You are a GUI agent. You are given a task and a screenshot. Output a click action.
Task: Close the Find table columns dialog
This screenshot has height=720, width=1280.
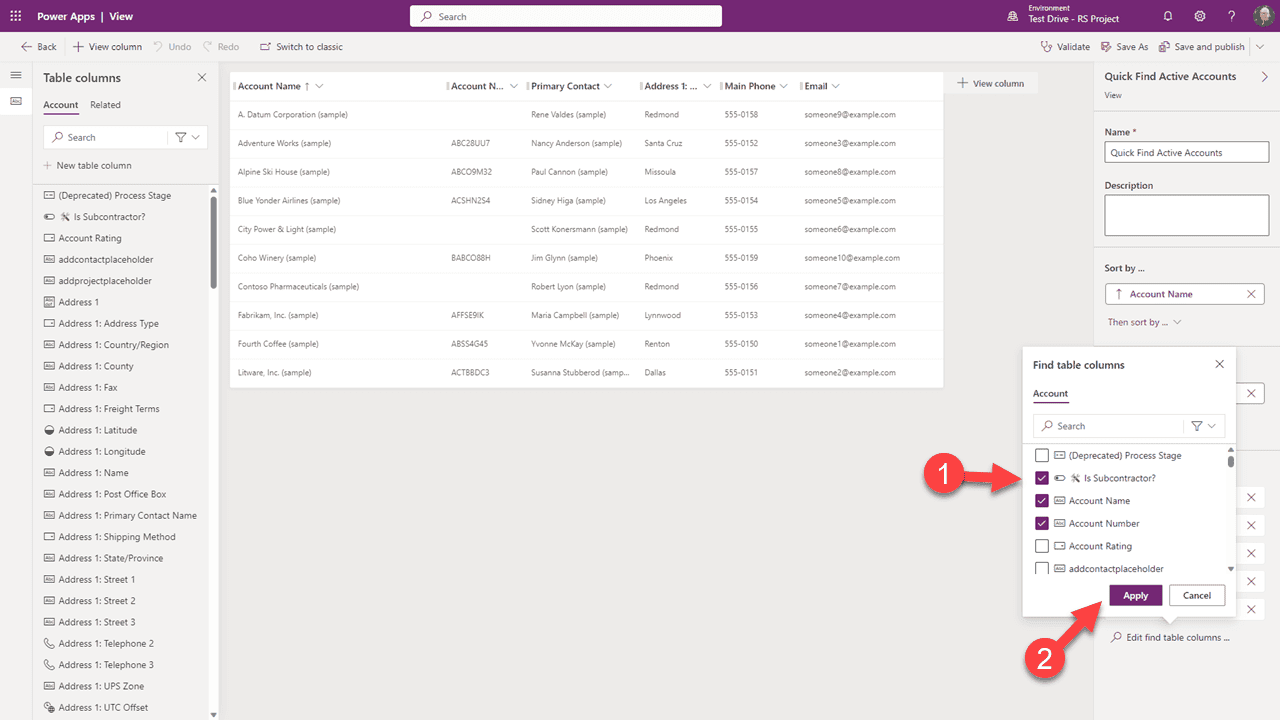[x=1219, y=365]
